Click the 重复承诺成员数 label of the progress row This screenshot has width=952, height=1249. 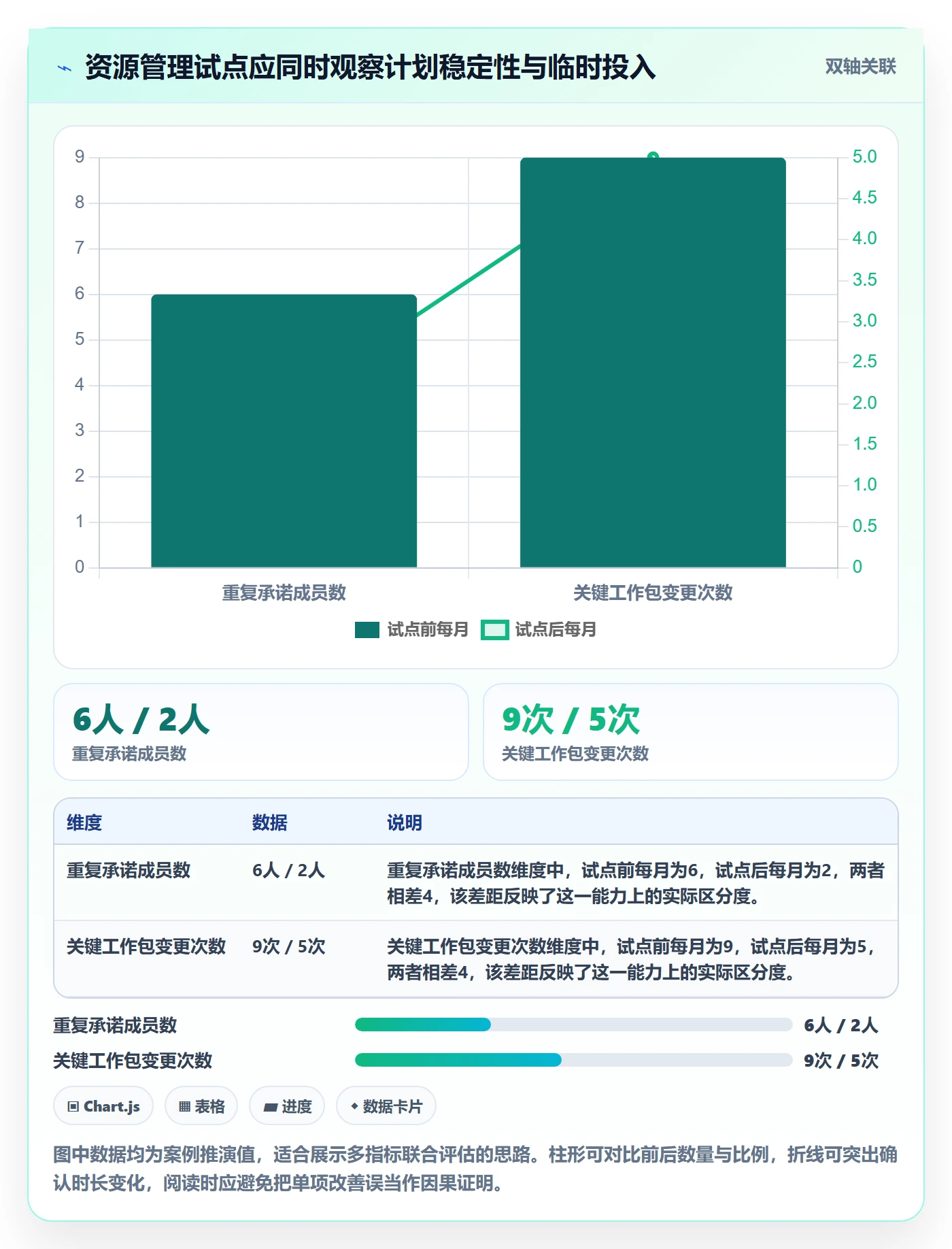click(x=115, y=1025)
